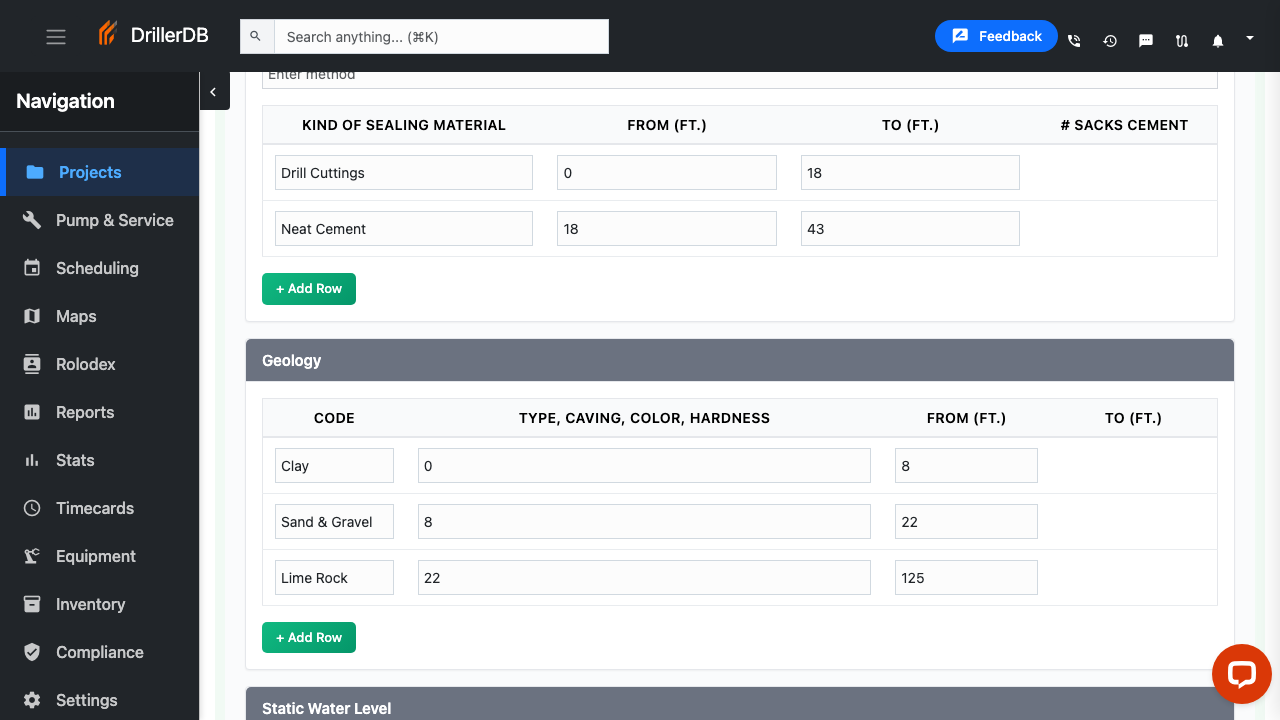Collapse the navigation sidebar with chevron
The height and width of the screenshot is (720, 1280).
[213, 92]
